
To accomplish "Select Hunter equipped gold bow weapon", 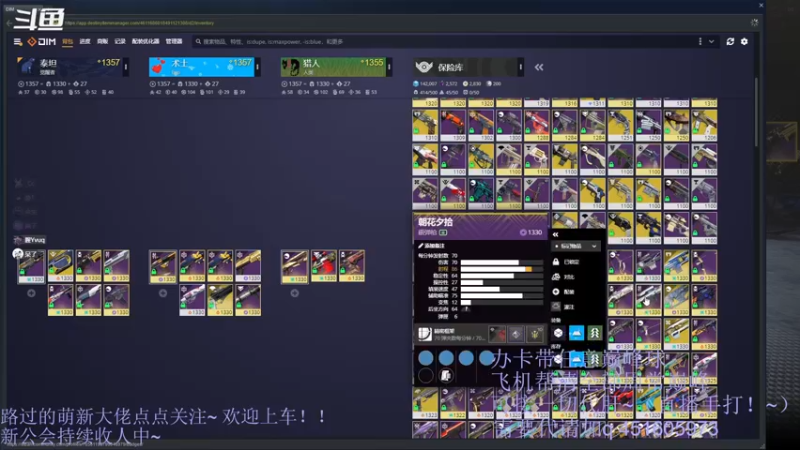I will click(x=294, y=266).
